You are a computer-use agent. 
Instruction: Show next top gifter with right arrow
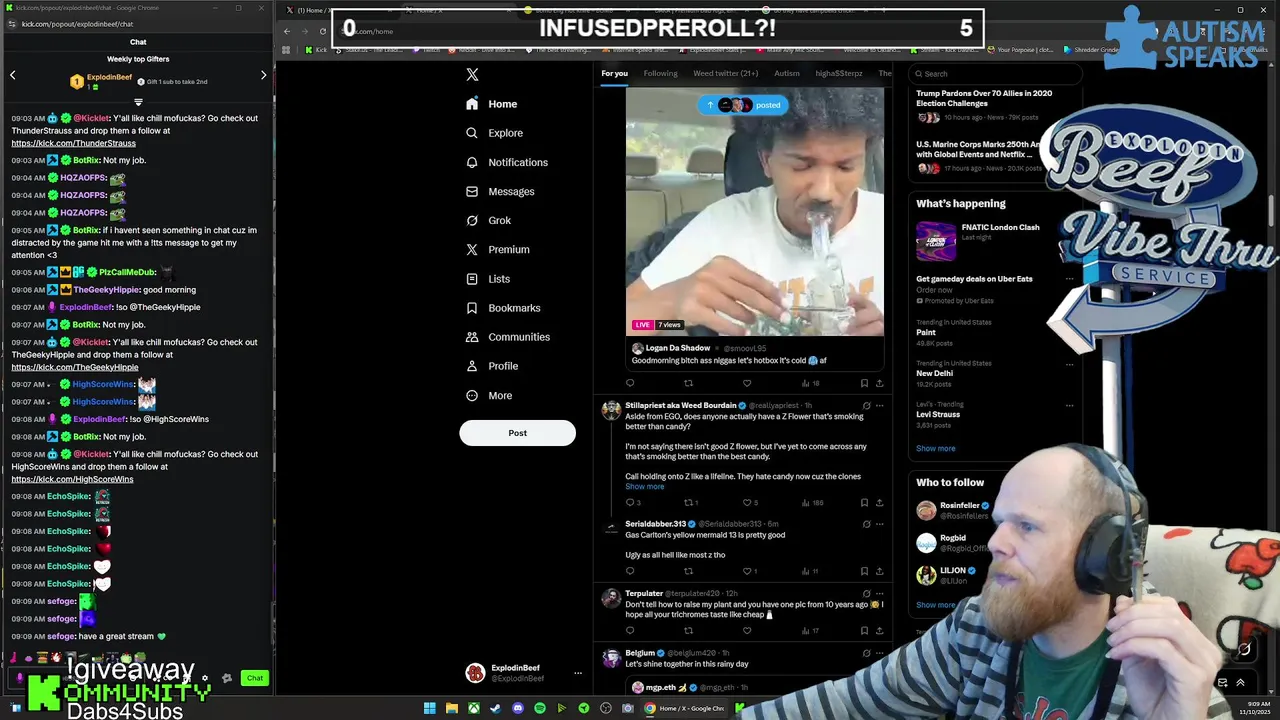(263, 75)
